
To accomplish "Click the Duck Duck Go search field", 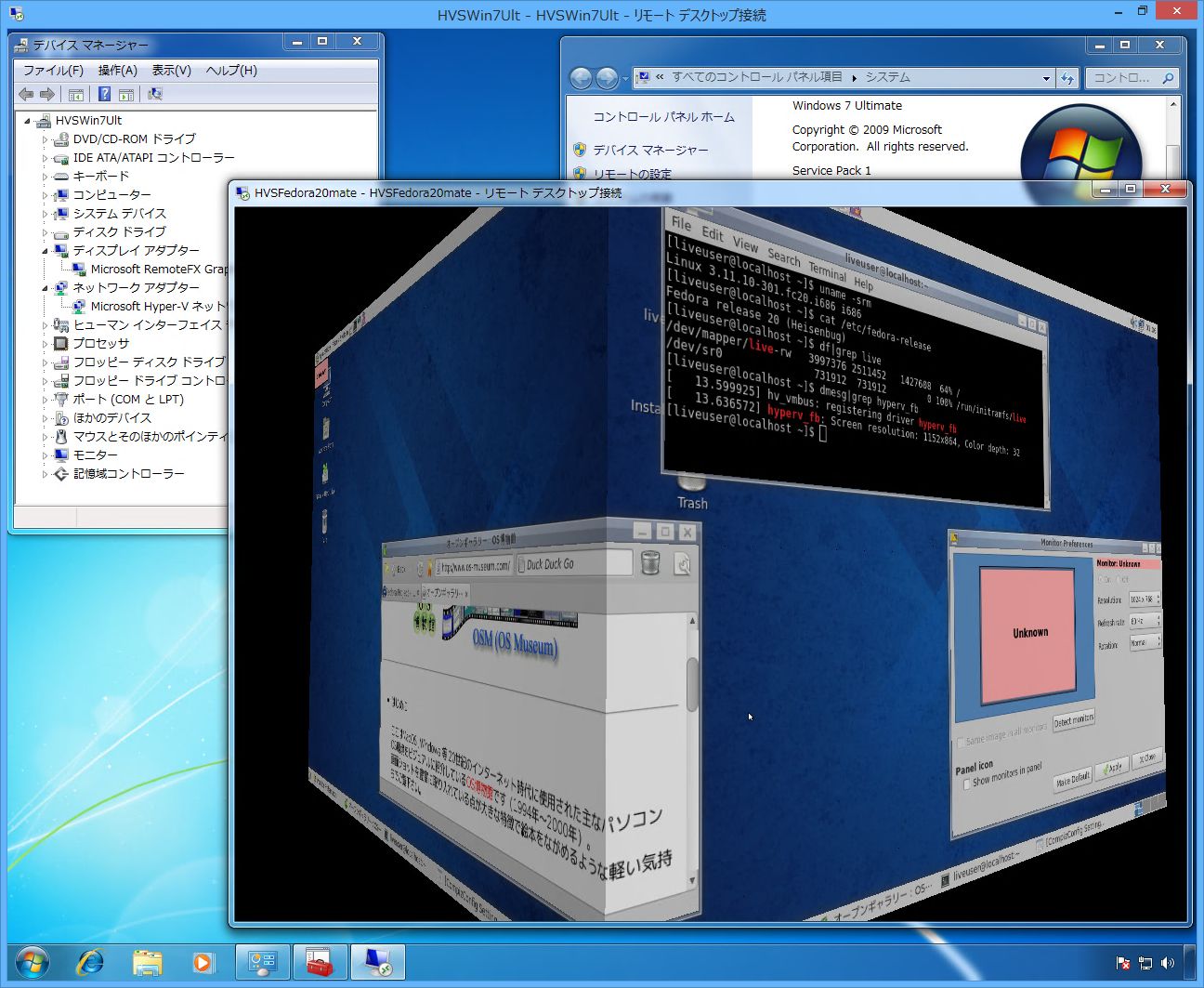I will click(572, 563).
